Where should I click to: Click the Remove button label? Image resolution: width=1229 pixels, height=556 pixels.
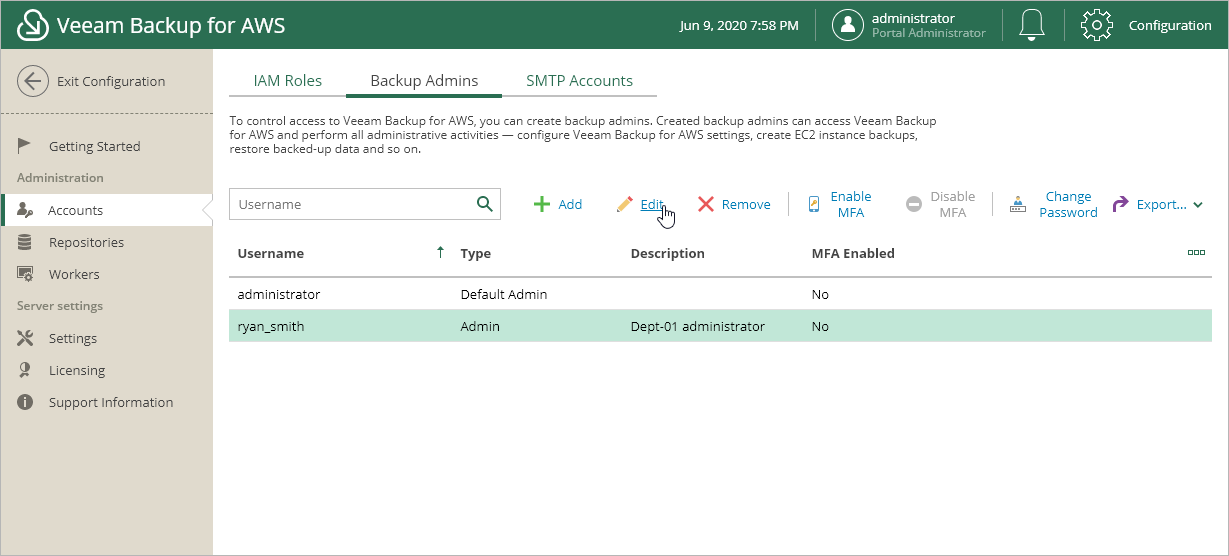click(x=746, y=204)
